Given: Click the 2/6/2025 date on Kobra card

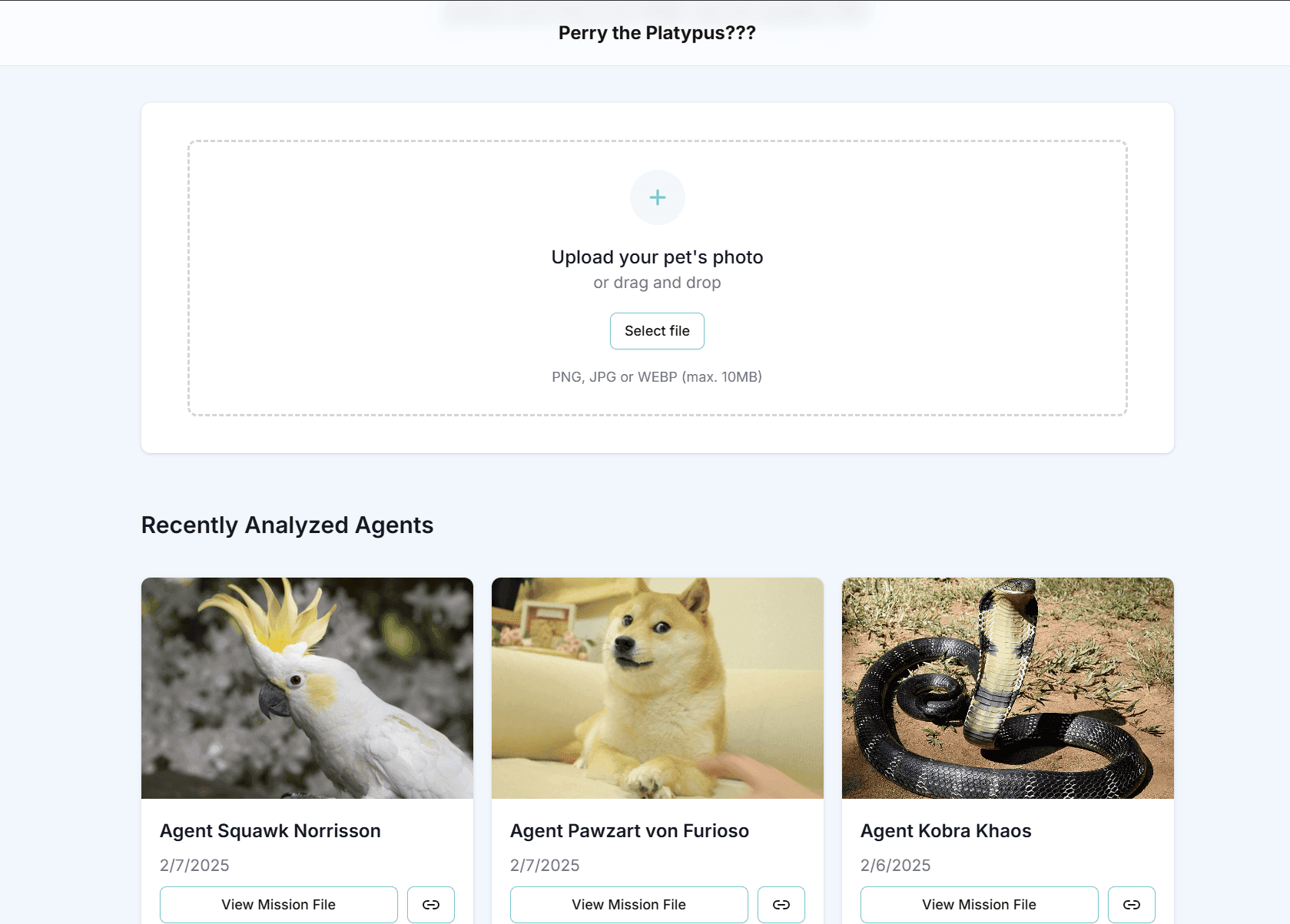Looking at the screenshot, I should point(895,866).
